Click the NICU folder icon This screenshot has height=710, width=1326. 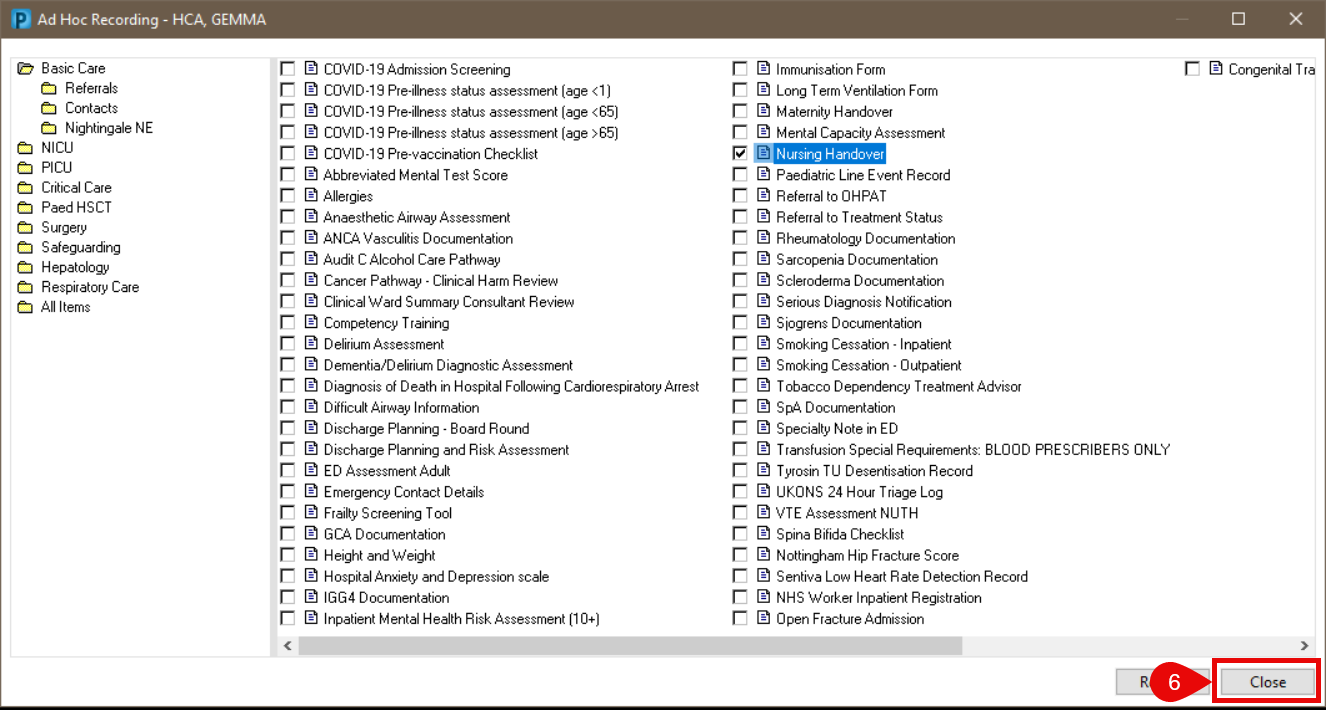pyautogui.click(x=25, y=148)
